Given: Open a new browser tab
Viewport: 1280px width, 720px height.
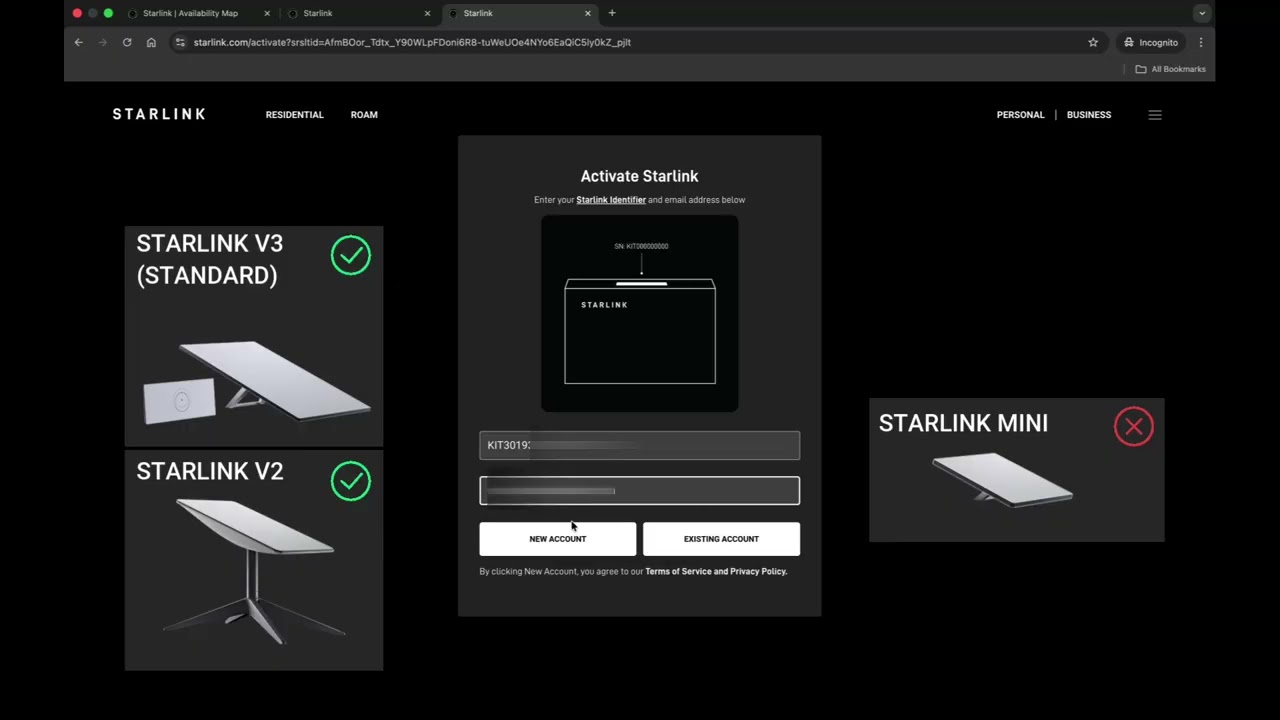Looking at the screenshot, I should point(612,13).
